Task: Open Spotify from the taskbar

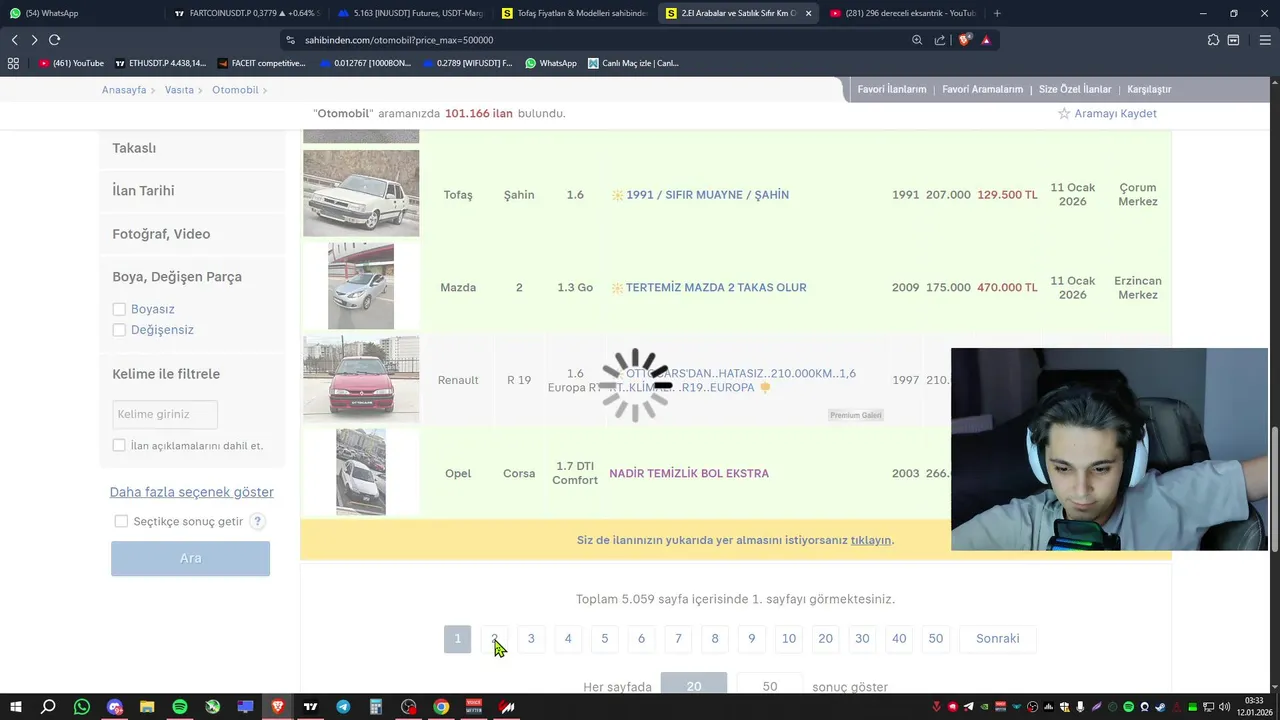Action: pyautogui.click(x=180, y=707)
